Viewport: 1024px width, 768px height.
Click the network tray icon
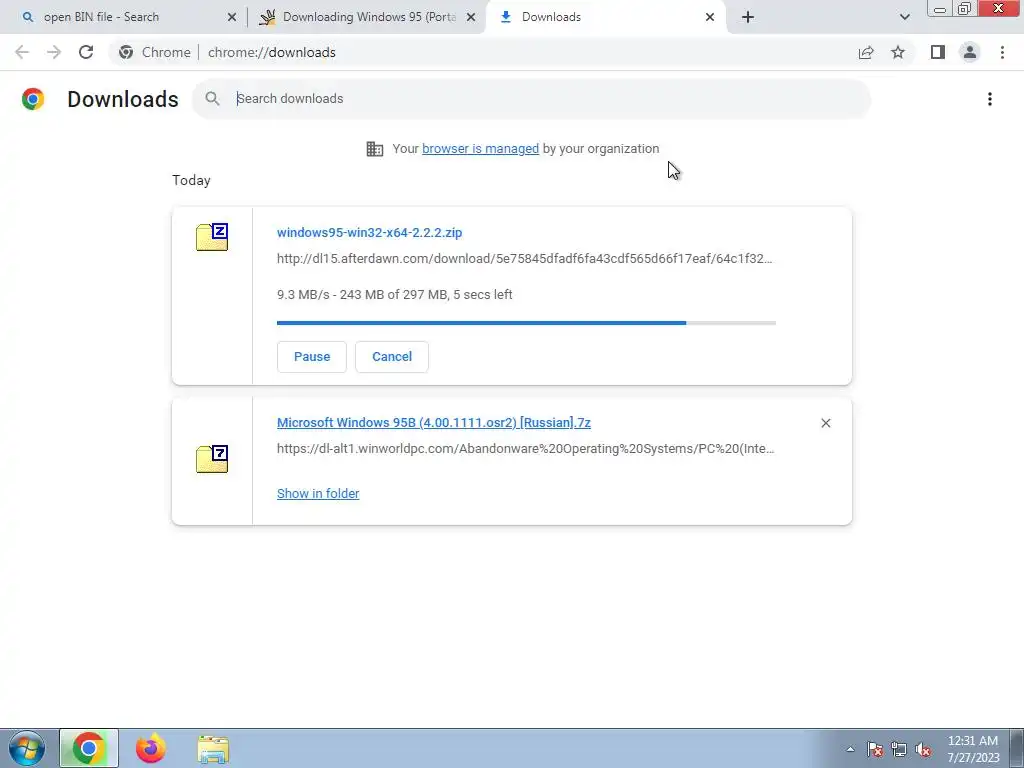899,749
